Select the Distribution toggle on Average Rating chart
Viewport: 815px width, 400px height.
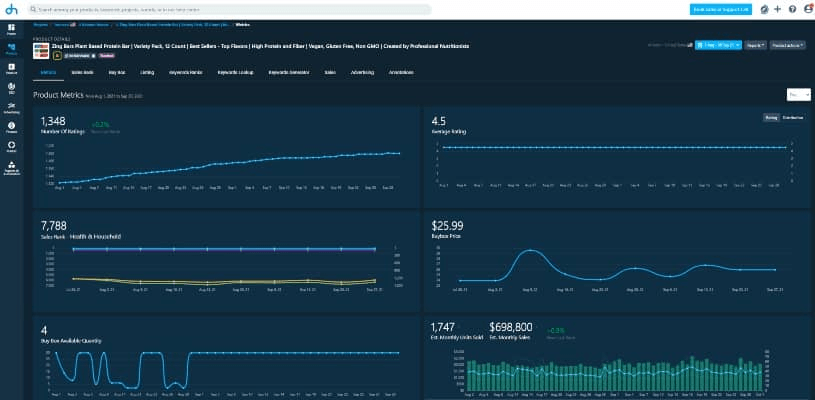tap(793, 118)
